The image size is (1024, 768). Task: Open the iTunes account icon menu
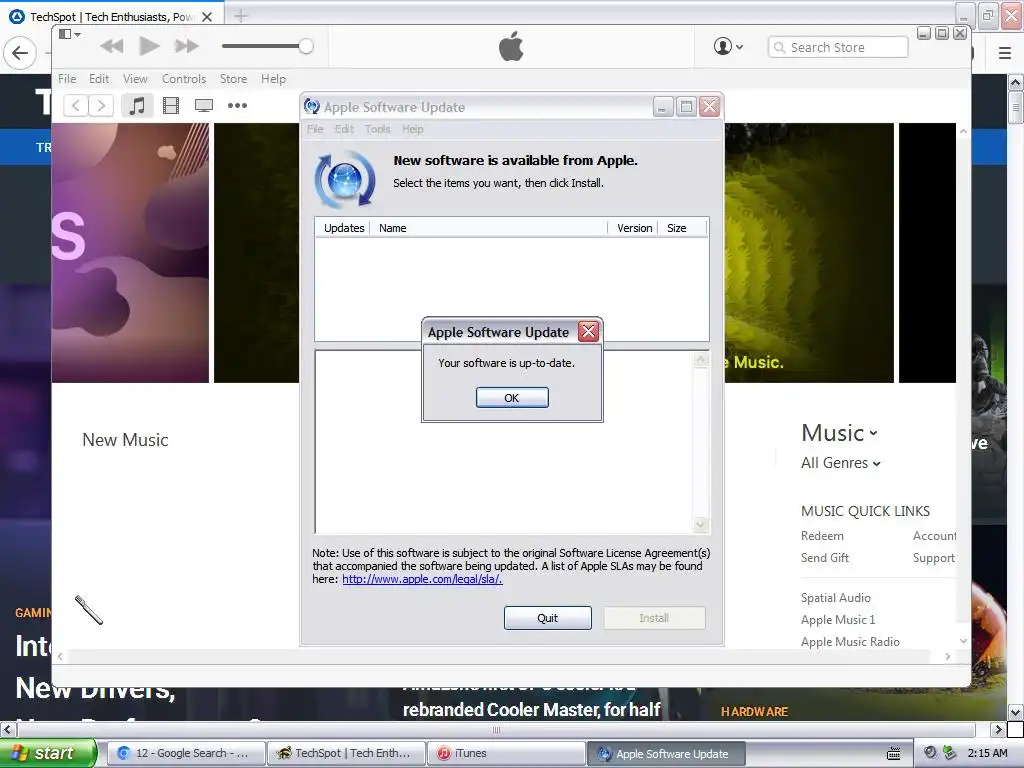(728, 46)
